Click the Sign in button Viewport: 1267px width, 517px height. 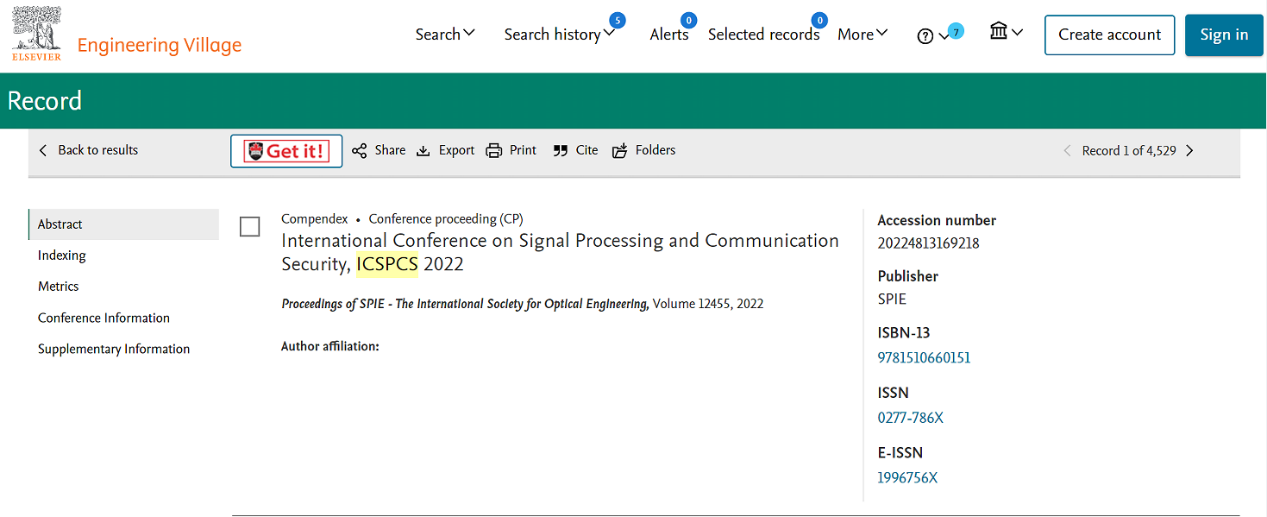1224,35
